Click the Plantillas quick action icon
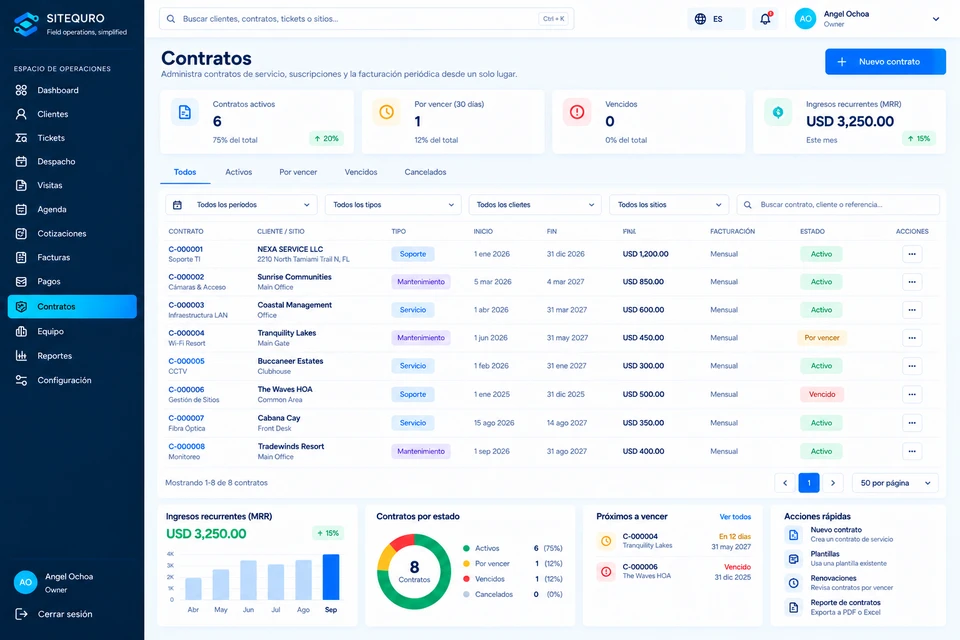 click(x=793, y=559)
